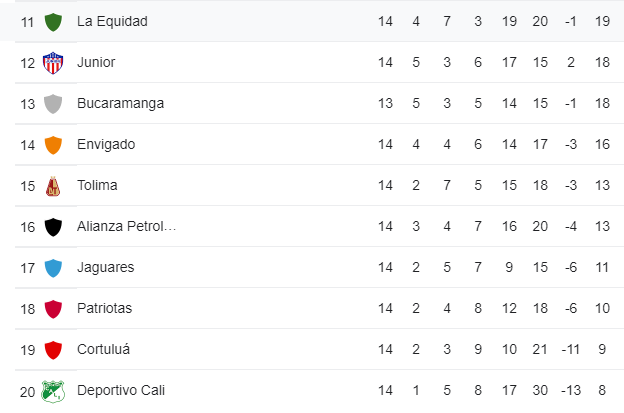Viewport: 624px width, 413px height.
Task: Click the crimson Patriotas shield icon
Action: click(53, 309)
